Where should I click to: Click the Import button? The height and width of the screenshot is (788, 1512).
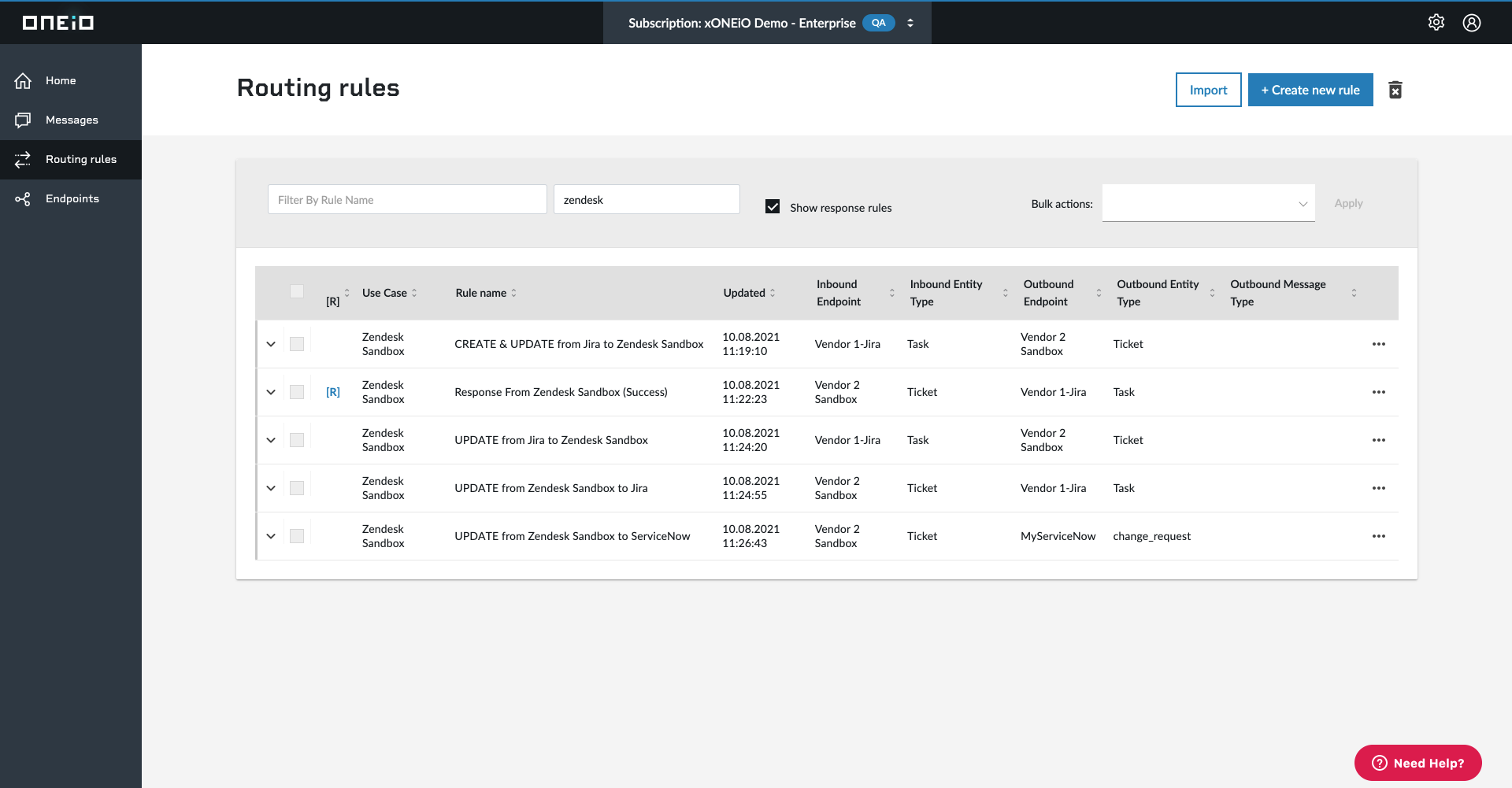pos(1208,90)
